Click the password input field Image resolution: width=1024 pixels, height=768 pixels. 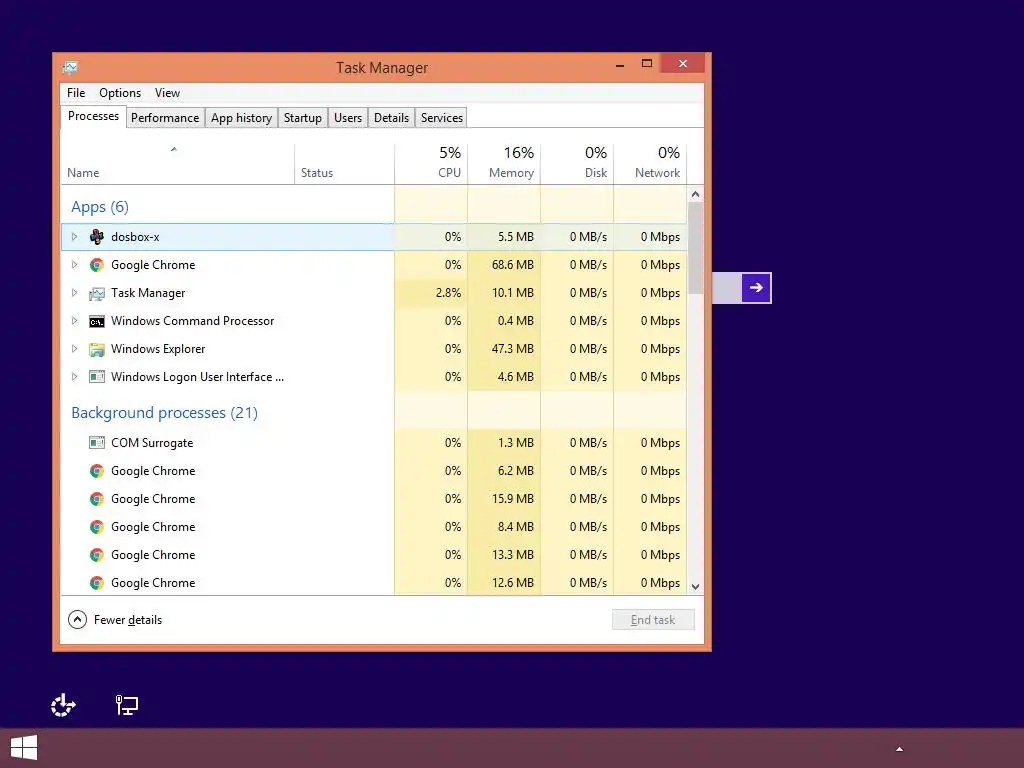pos(727,287)
